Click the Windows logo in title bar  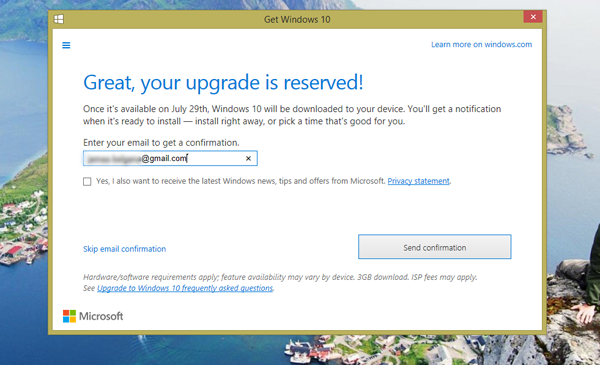pos(59,19)
